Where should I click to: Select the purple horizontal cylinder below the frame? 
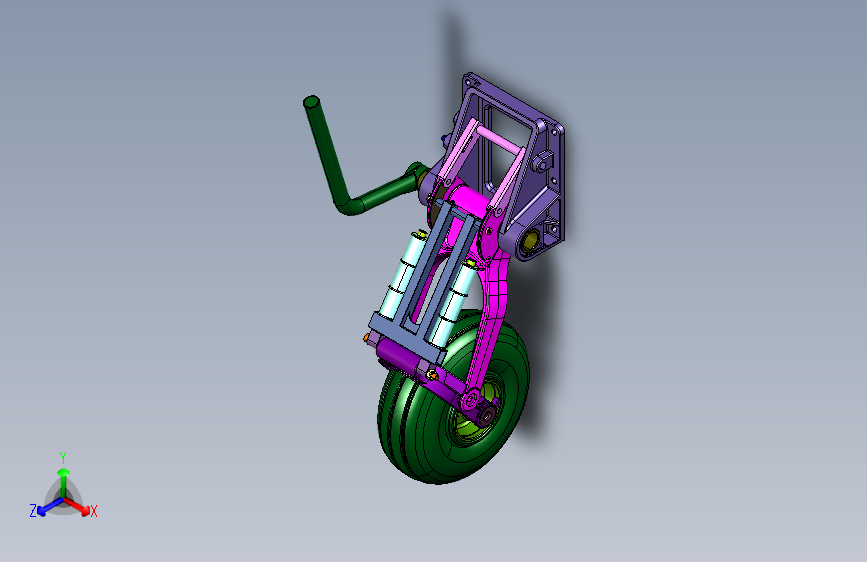point(399,357)
